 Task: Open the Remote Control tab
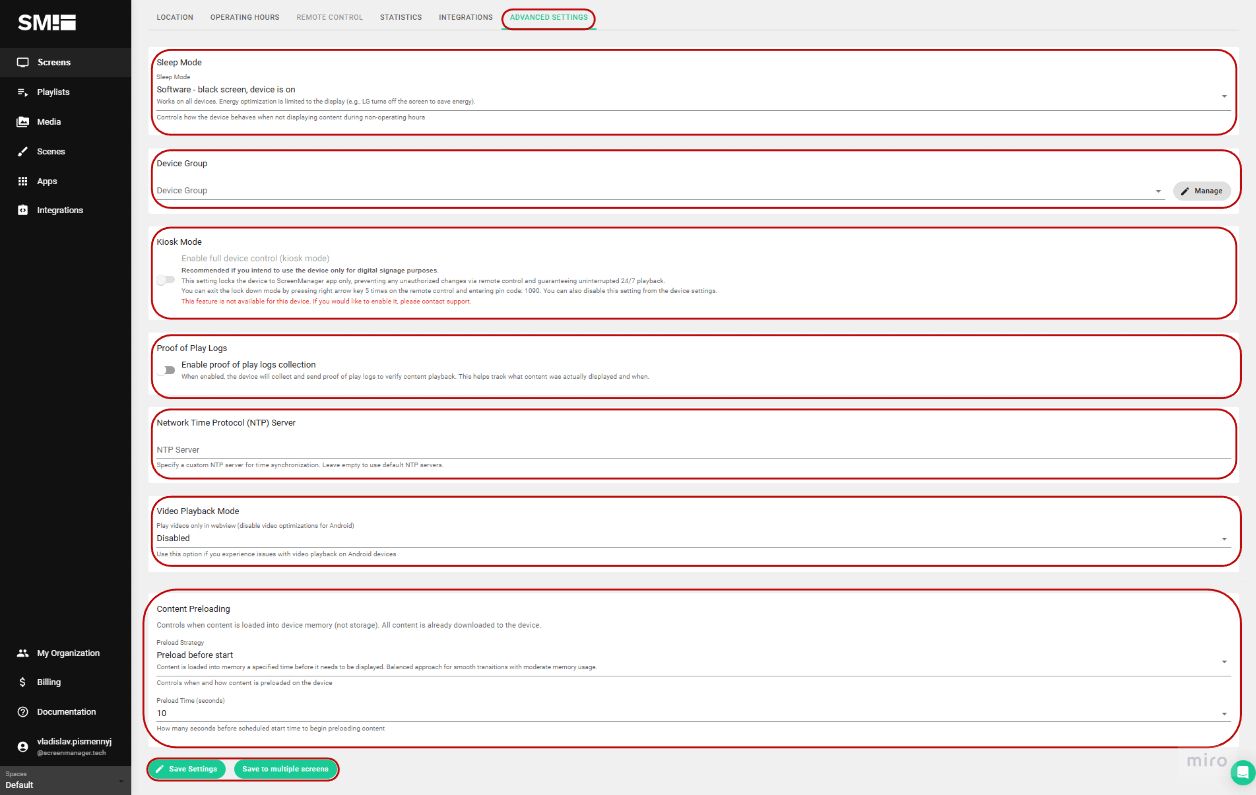pyautogui.click(x=330, y=17)
